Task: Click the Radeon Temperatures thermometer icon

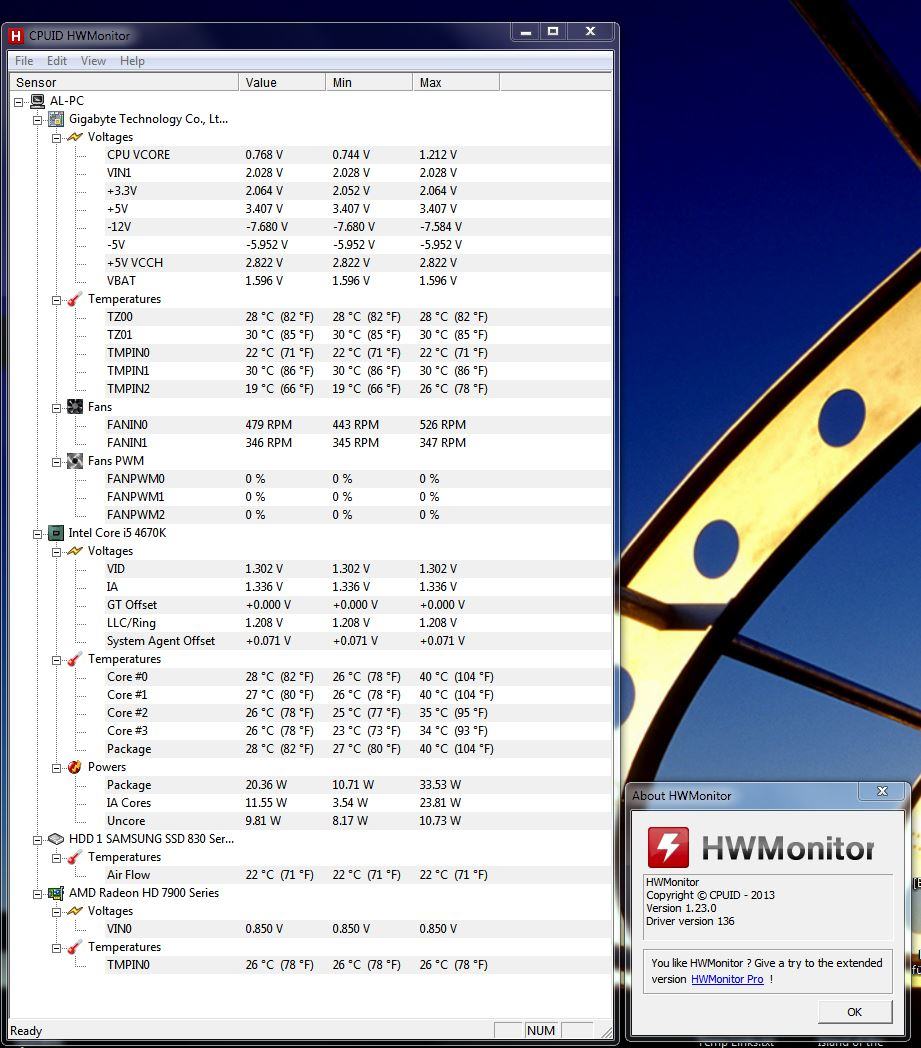Action: 75,947
